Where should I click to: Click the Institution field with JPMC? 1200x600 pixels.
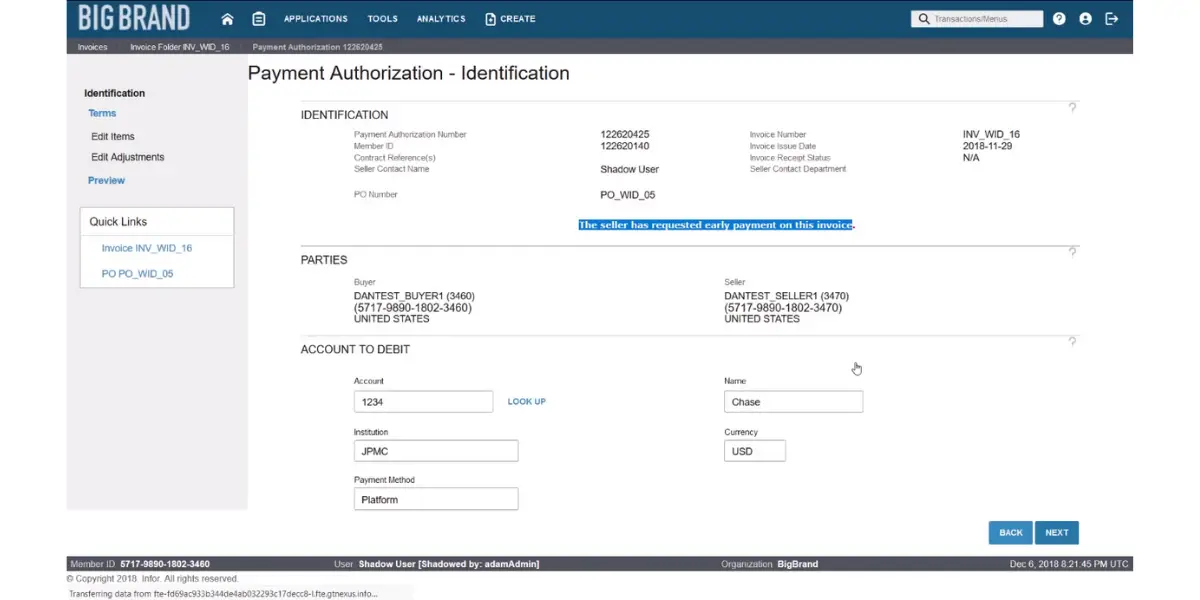(x=436, y=451)
